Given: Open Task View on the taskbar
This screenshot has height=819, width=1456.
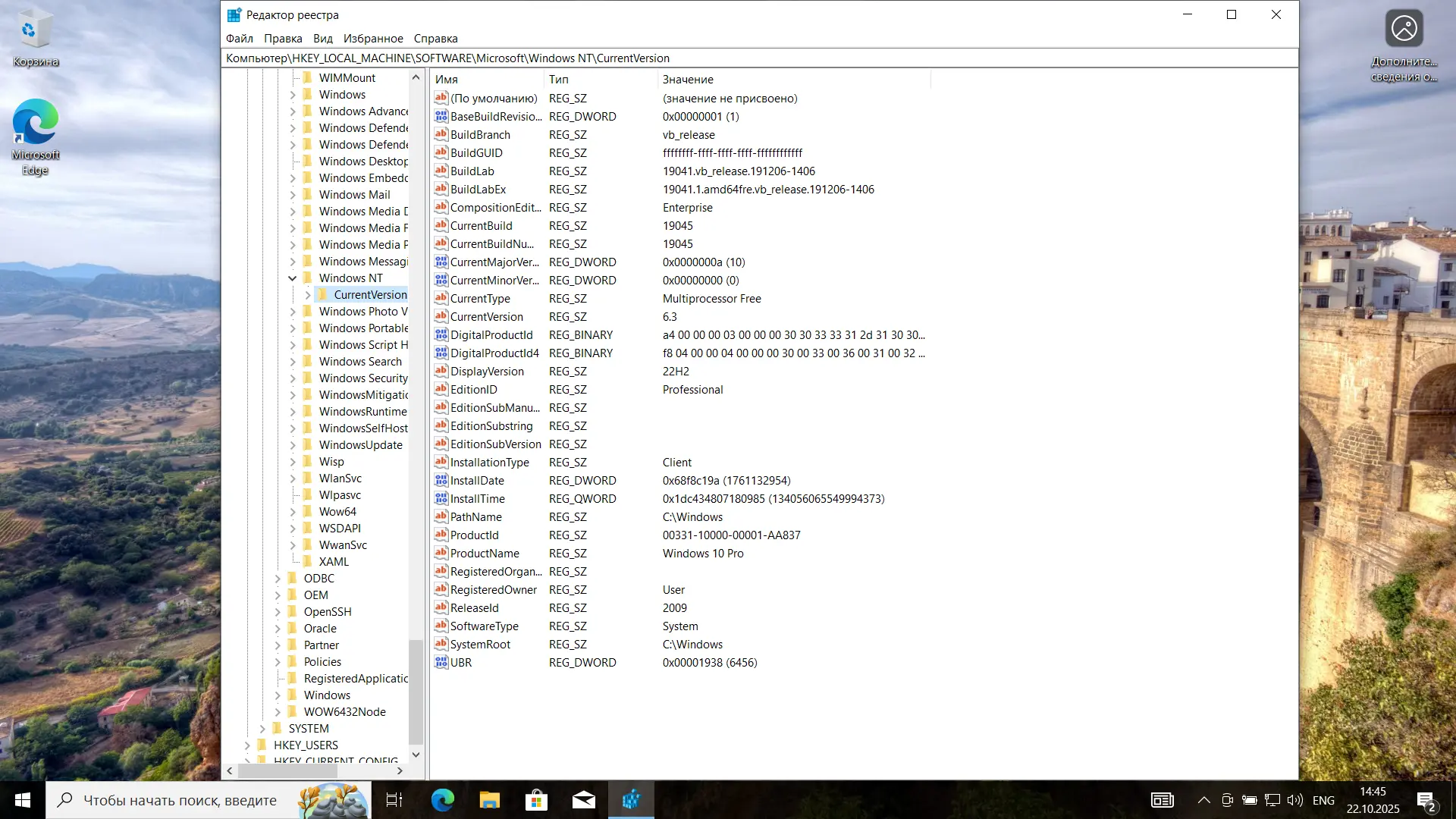Looking at the screenshot, I should click(x=394, y=799).
